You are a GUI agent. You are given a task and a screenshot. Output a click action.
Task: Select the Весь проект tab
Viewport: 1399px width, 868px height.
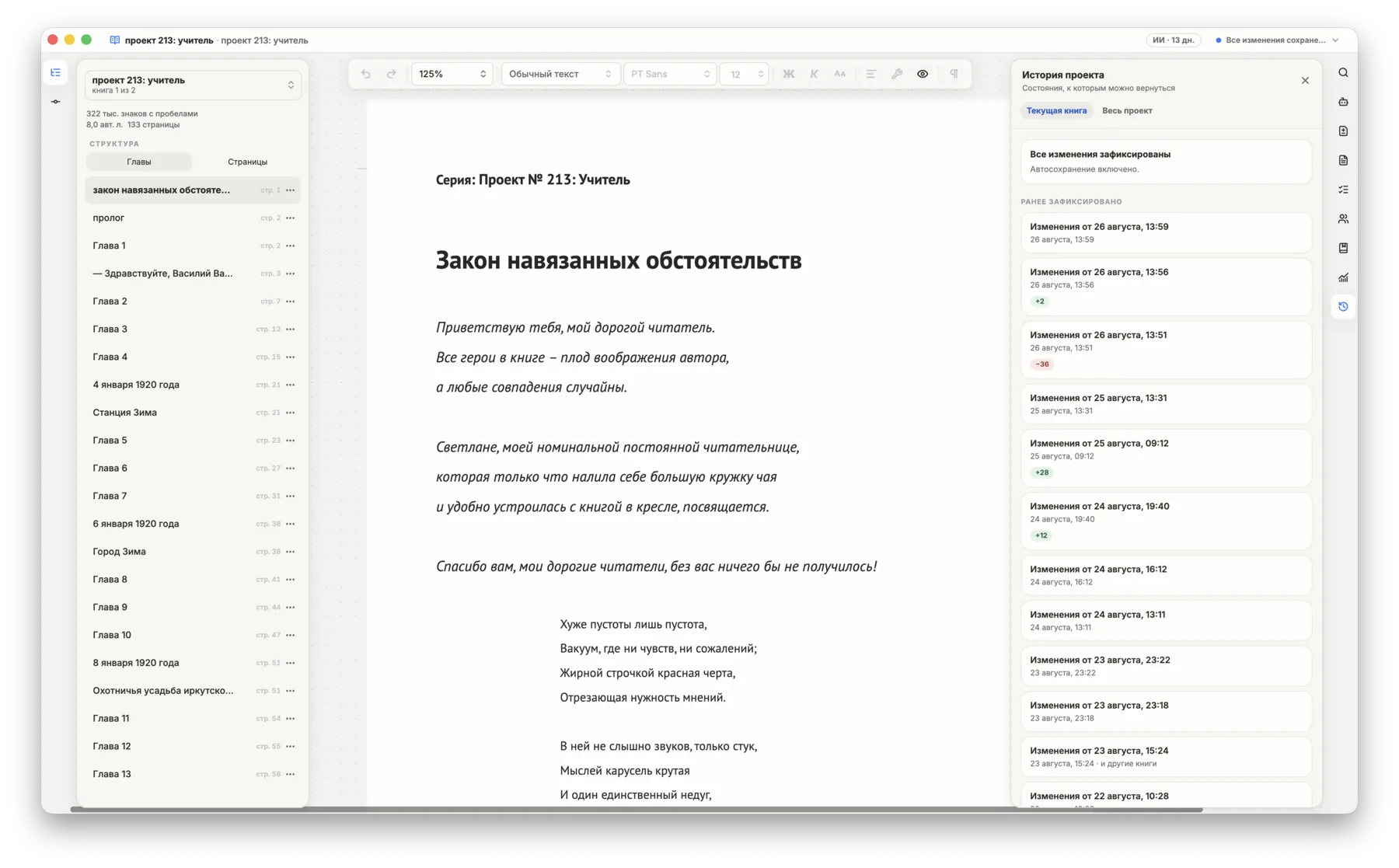[1127, 110]
